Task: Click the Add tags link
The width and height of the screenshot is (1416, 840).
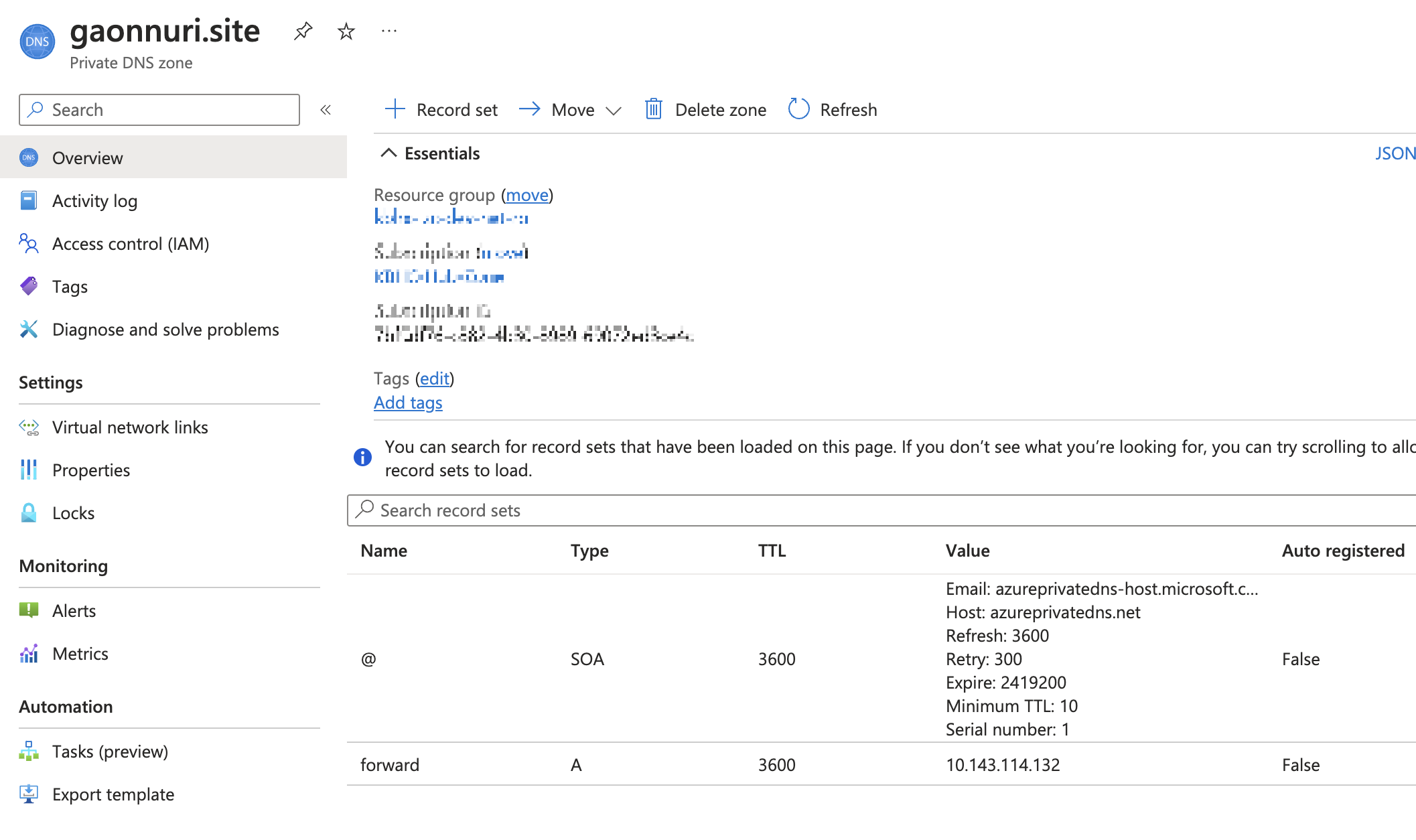Action: click(x=408, y=403)
